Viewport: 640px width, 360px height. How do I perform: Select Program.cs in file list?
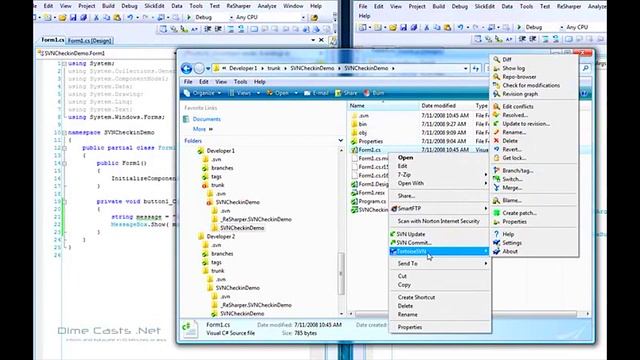point(372,201)
